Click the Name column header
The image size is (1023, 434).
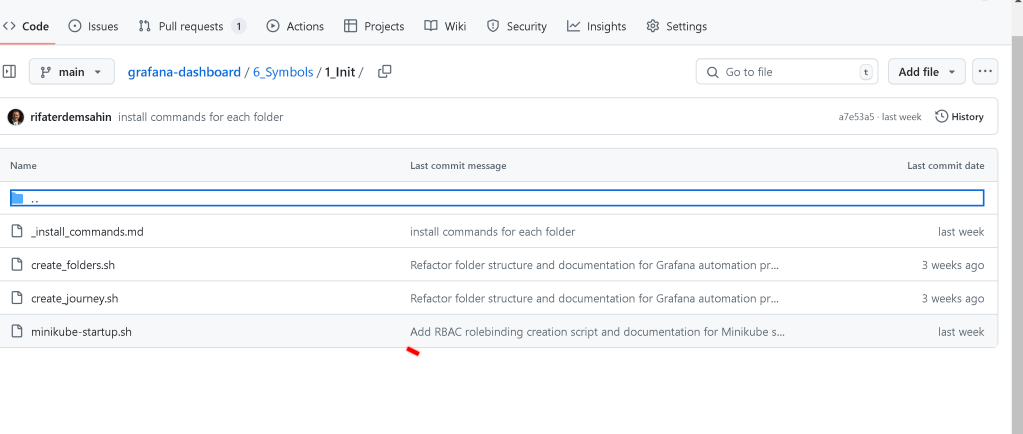23,166
